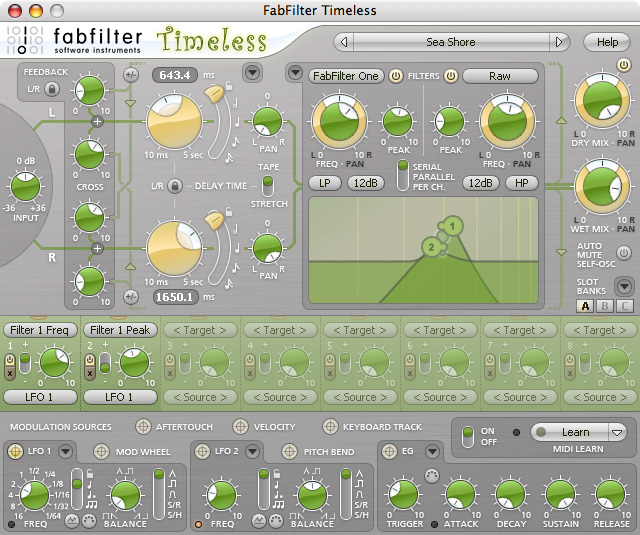
Task: Go to the next preset arrow
Action: 559,42
